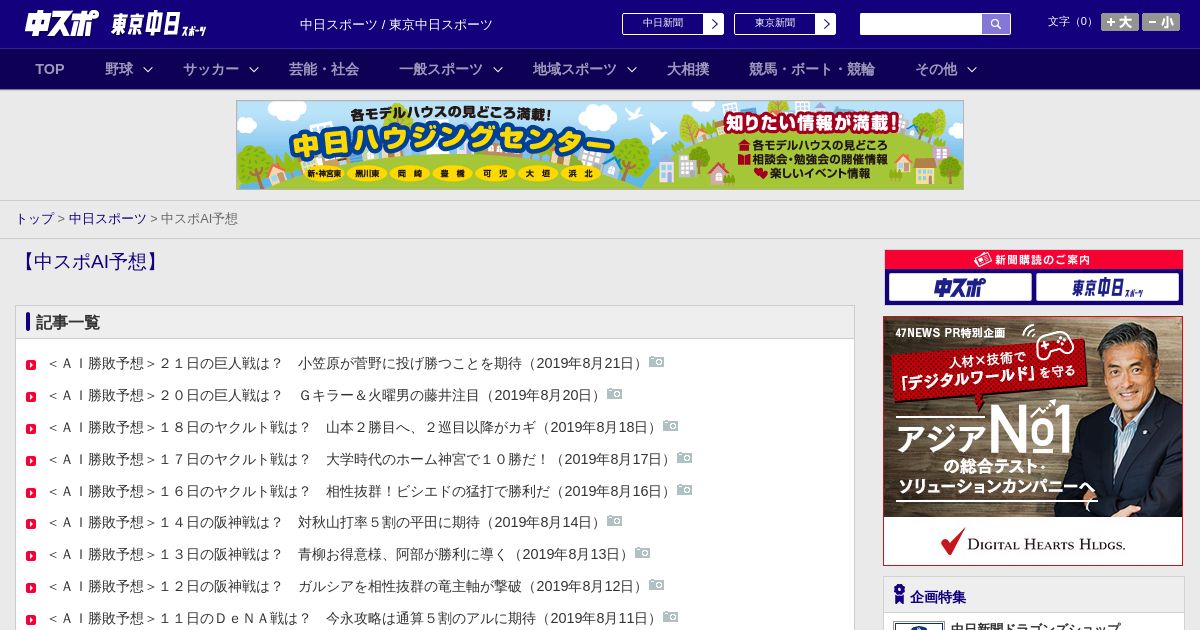Viewport: 1200px width, 630px height.
Task: Click camera icon beside August 20 article
Action: pos(615,394)
